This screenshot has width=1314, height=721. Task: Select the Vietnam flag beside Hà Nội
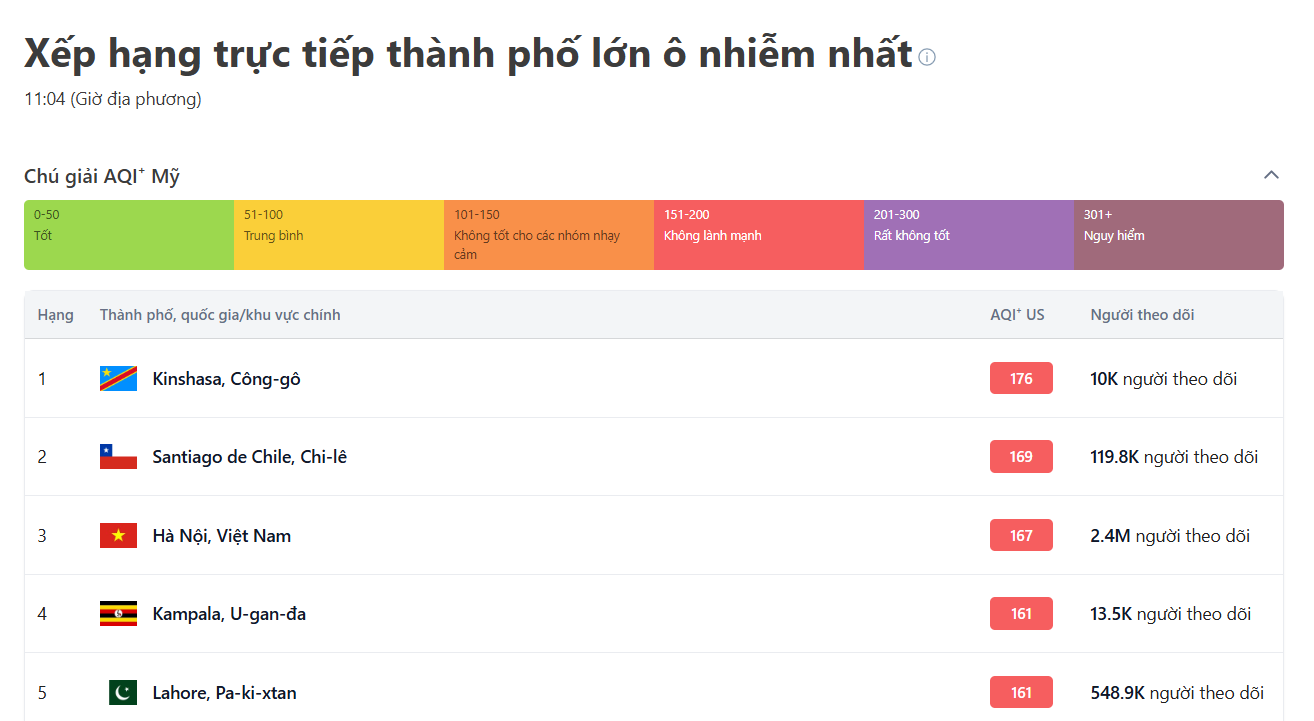[x=118, y=535]
